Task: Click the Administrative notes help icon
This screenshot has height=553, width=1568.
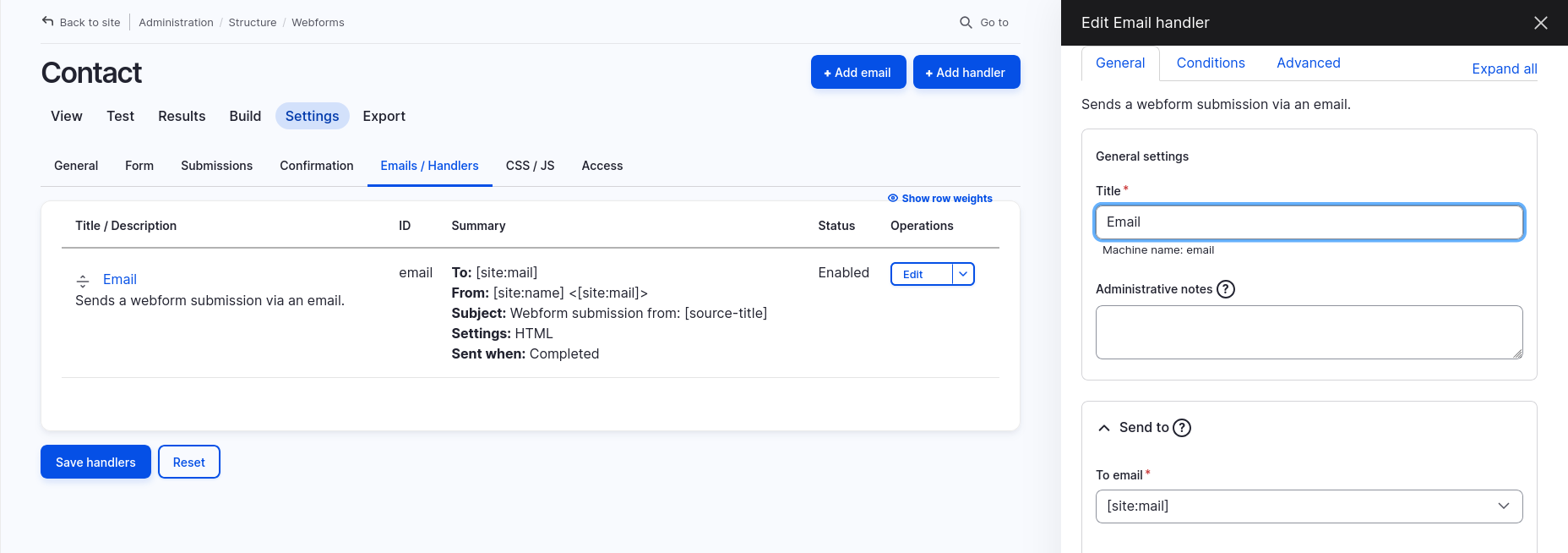Action: pos(1226,289)
